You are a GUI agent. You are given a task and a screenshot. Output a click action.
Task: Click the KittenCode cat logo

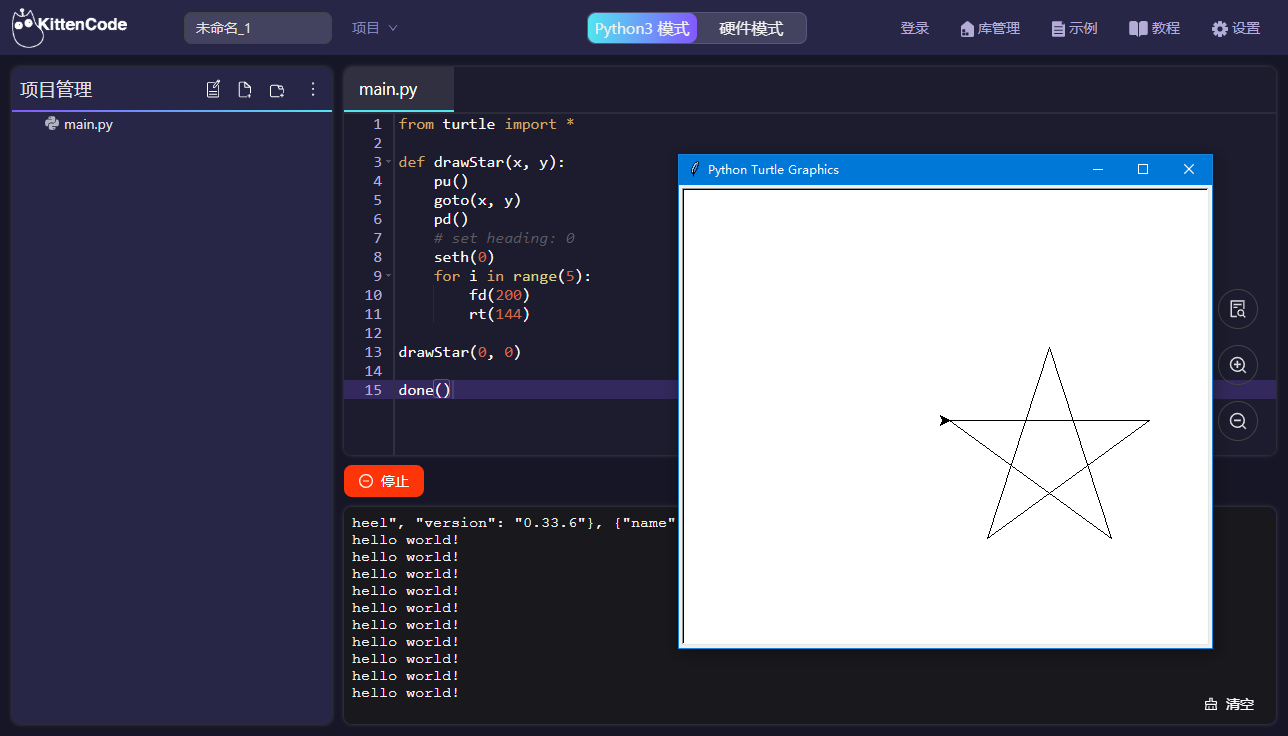(x=28, y=28)
